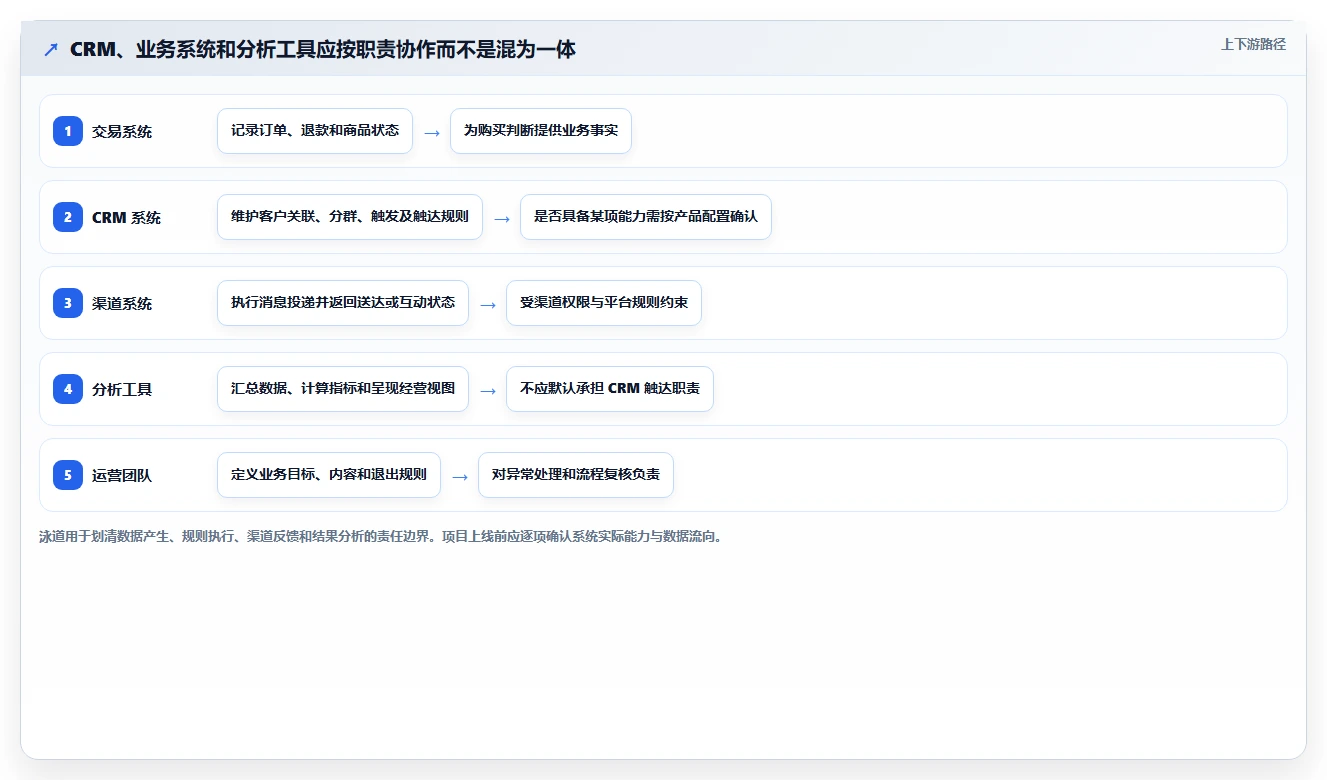Viewport: 1327px width, 780px height.
Task: Click the 记录订单、退款和商品状态 box
Action: point(315,131)
